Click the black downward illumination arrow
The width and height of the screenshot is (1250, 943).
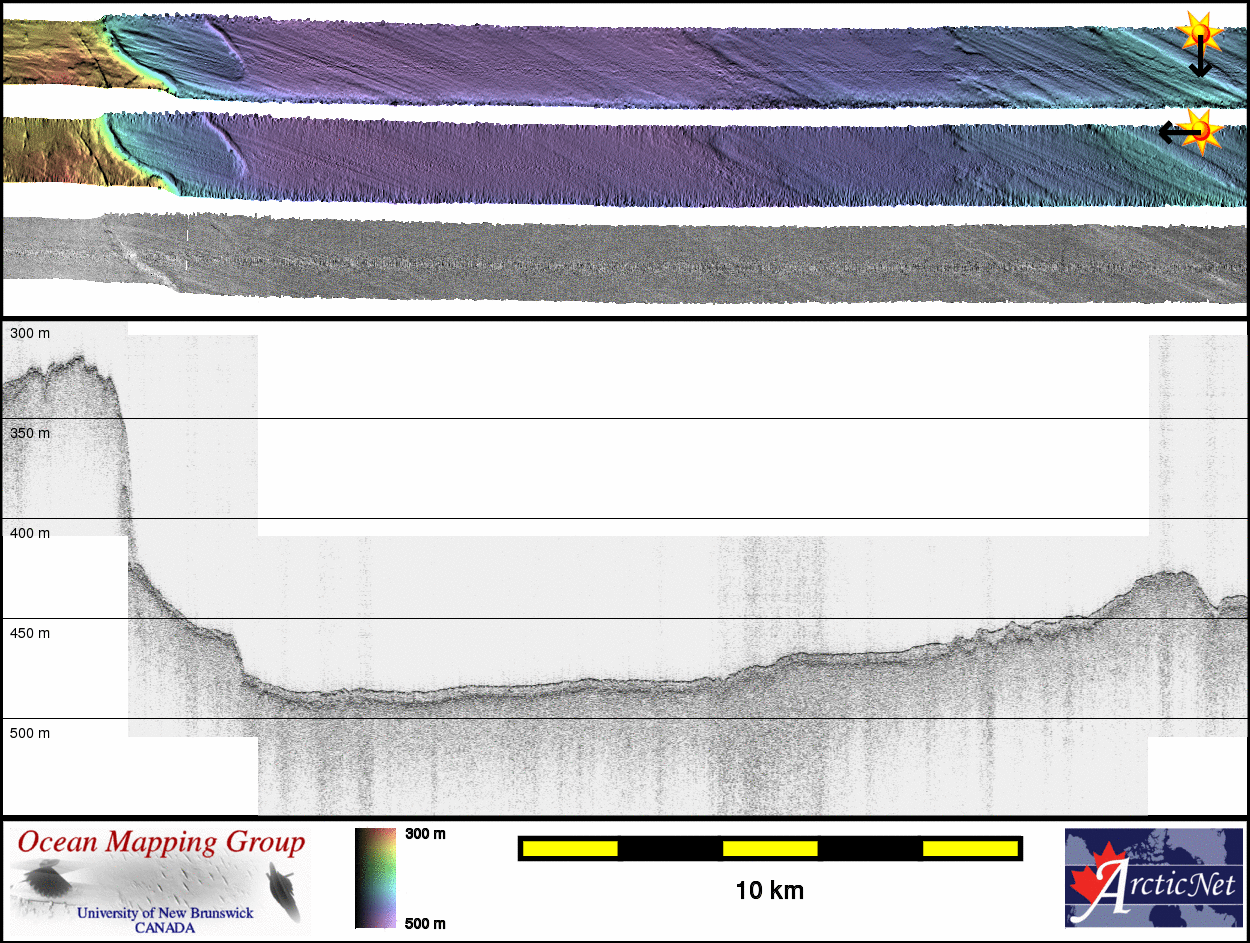1200,62
